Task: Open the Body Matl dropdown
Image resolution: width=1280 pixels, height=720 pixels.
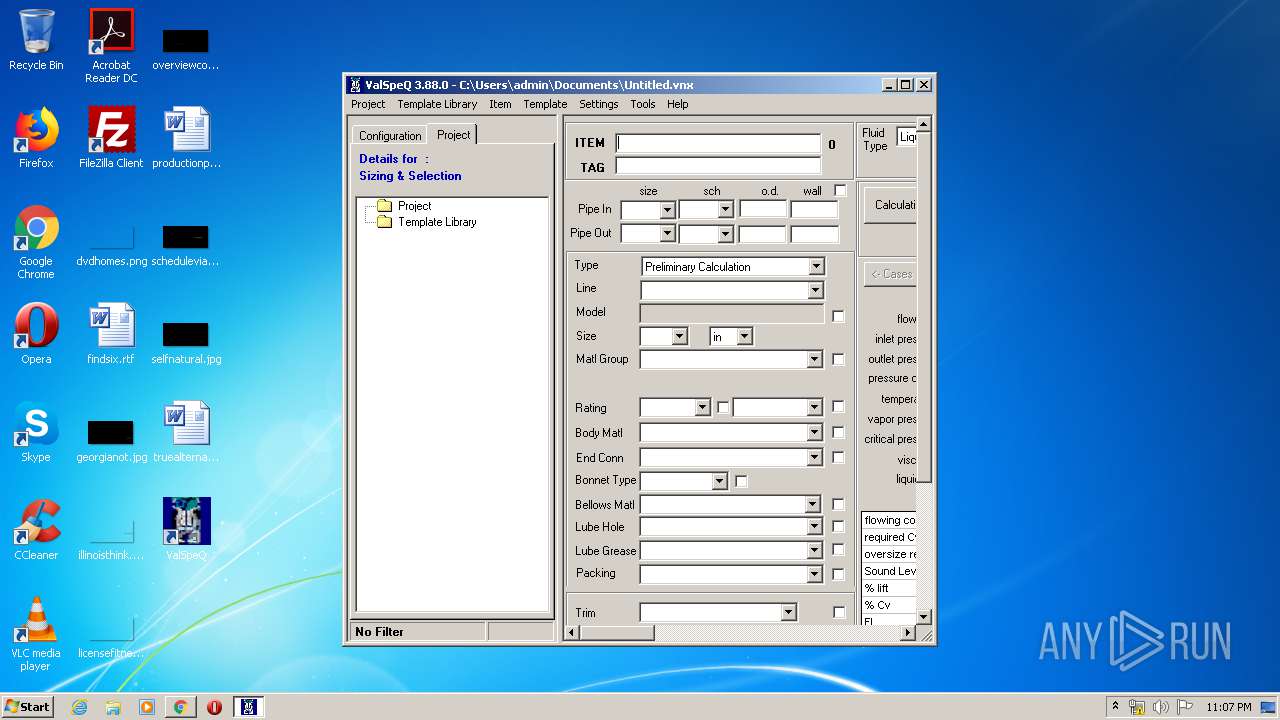Action: tap(814, 432)
